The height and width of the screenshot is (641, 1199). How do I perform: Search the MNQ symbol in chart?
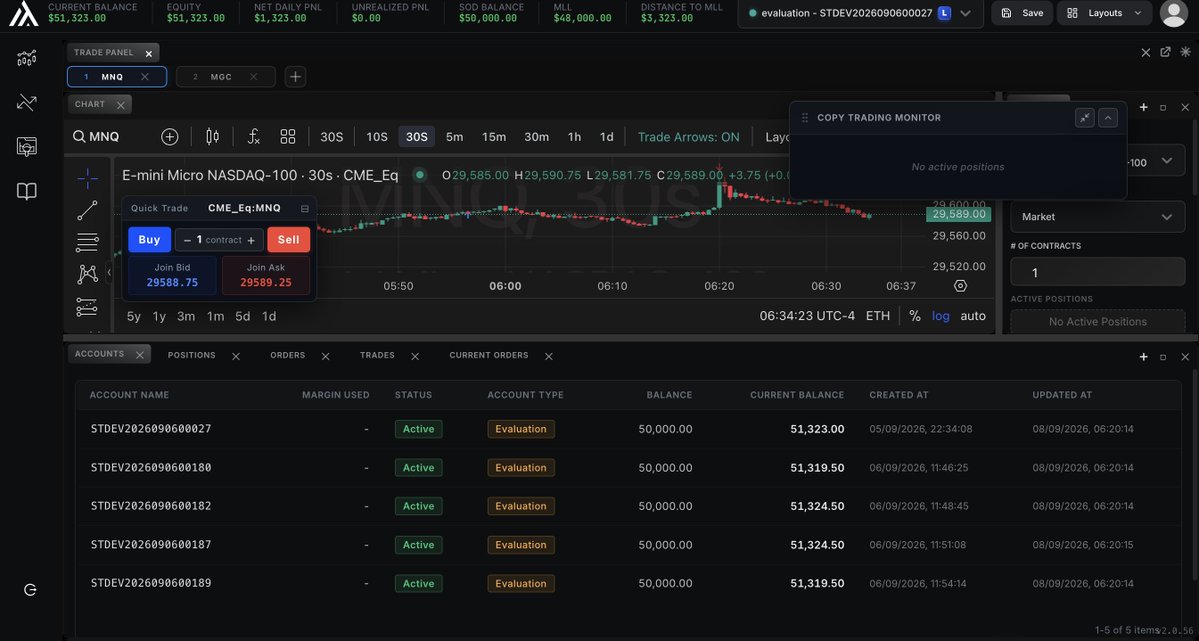click(x=96, y=137)
